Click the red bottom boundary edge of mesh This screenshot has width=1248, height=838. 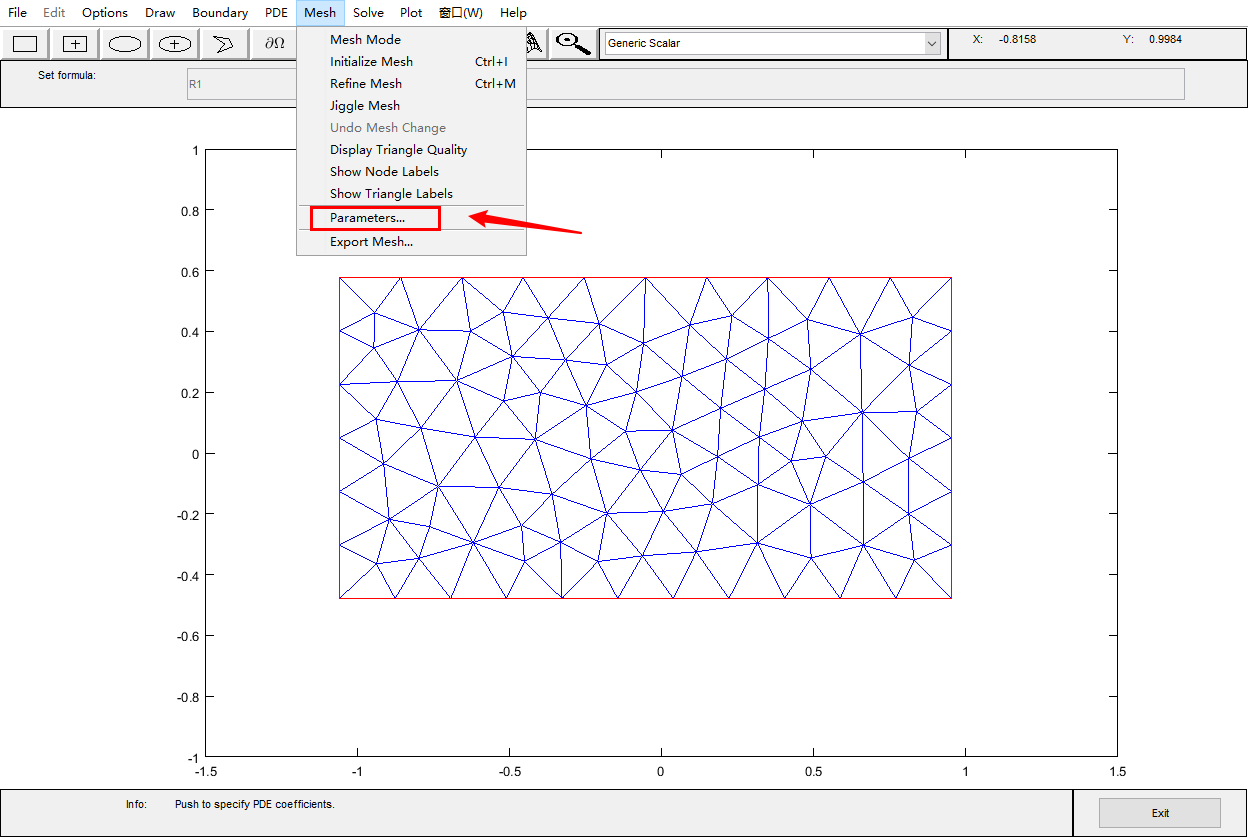(x=645, y=598)
